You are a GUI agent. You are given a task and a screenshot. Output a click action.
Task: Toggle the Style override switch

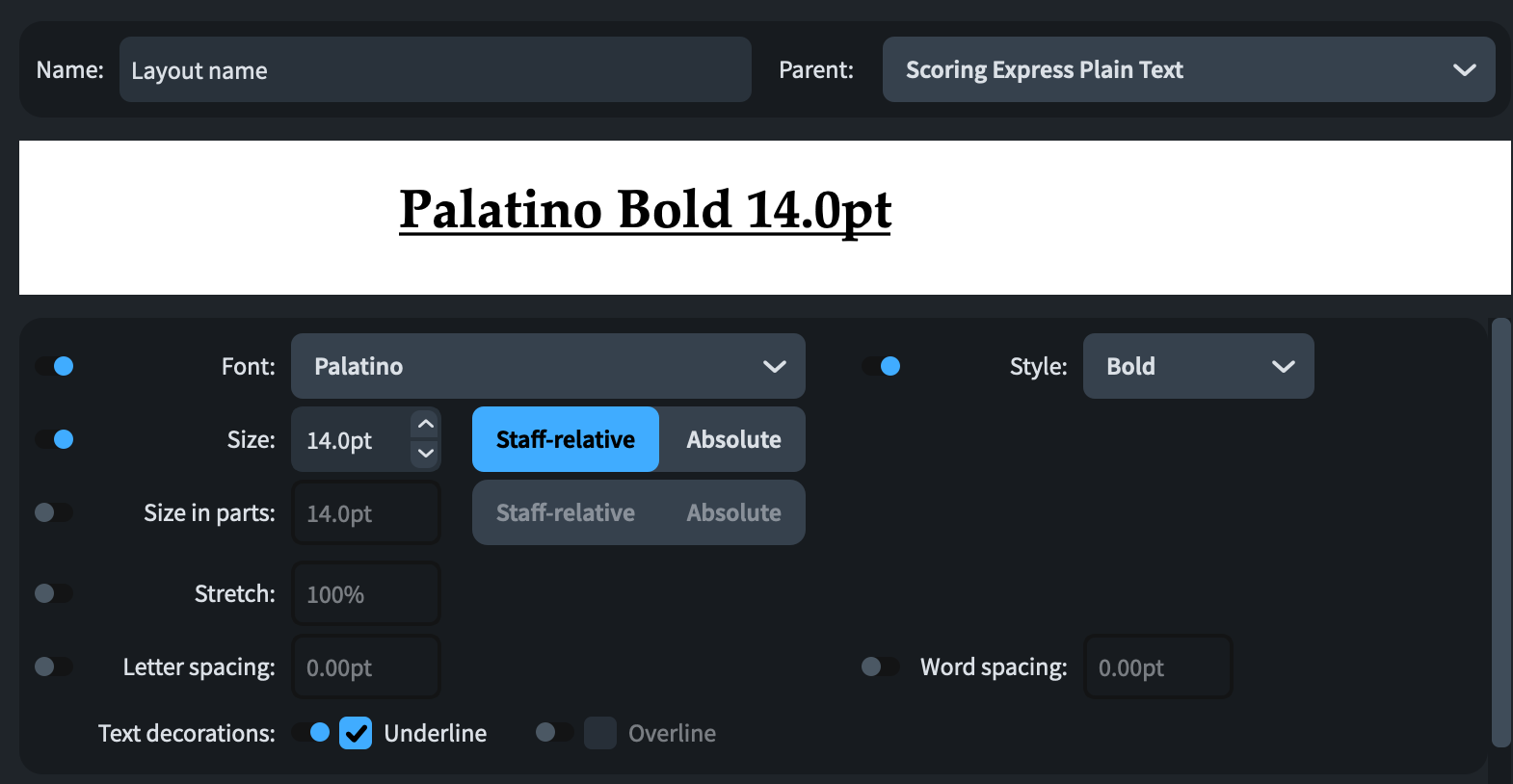[x=882, y=366]
